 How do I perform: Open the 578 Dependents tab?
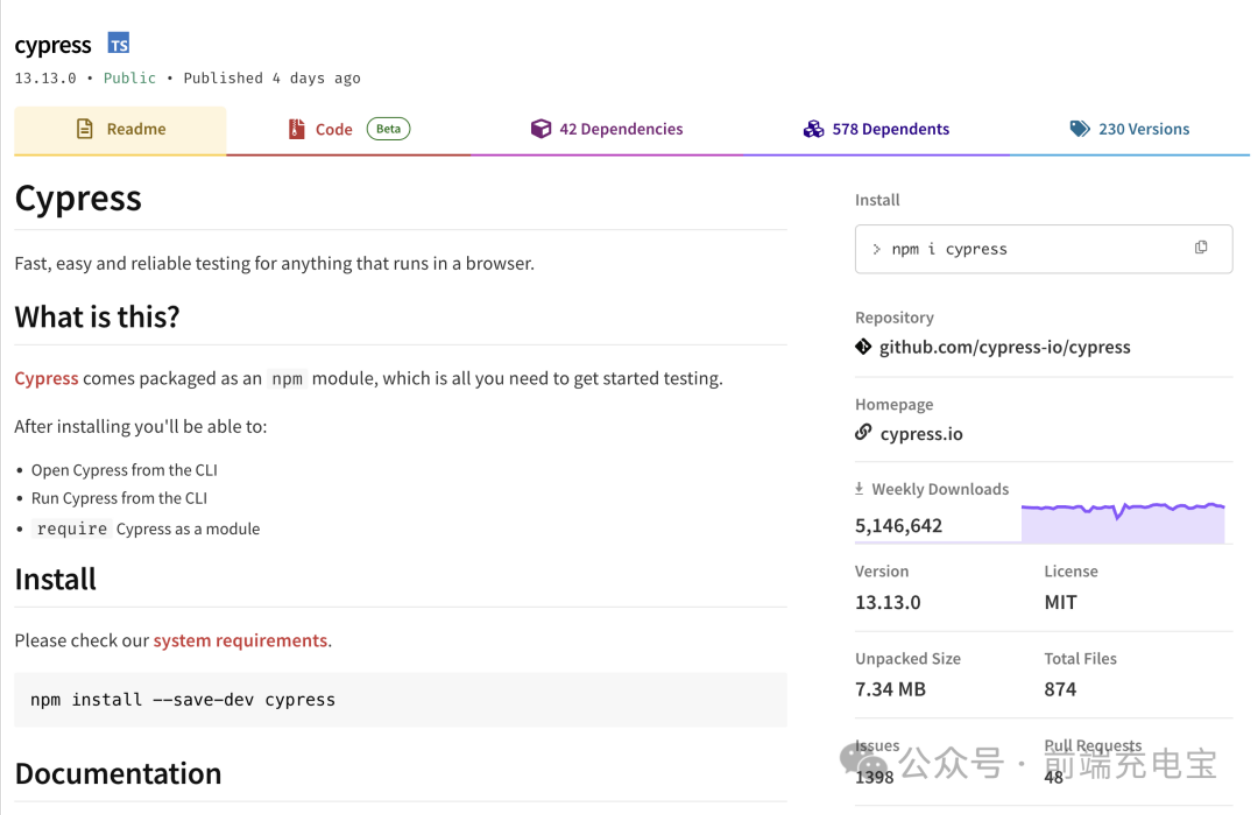[x=877, y=130]
